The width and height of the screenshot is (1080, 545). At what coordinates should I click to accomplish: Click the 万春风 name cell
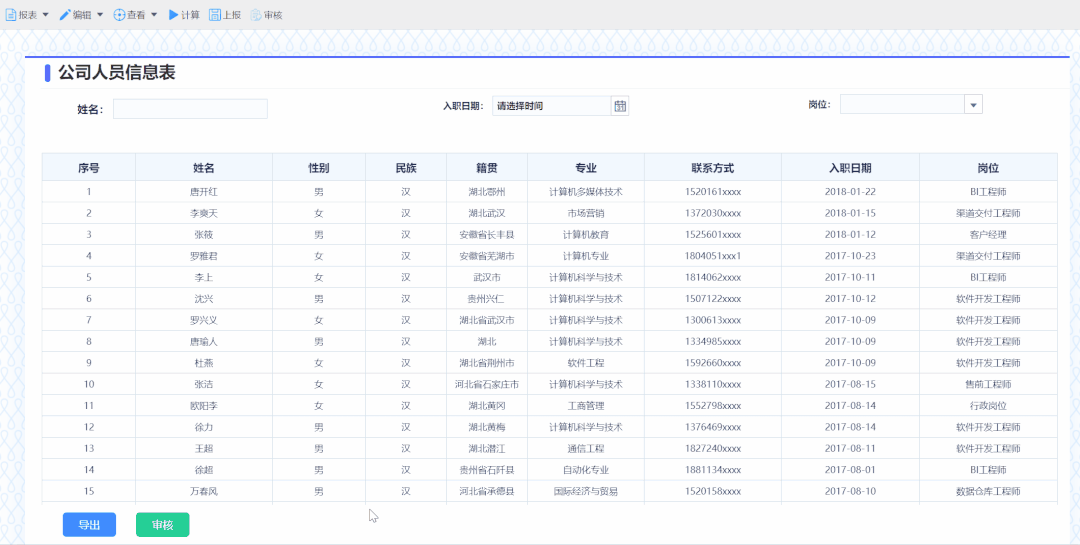tap(203, 492)
